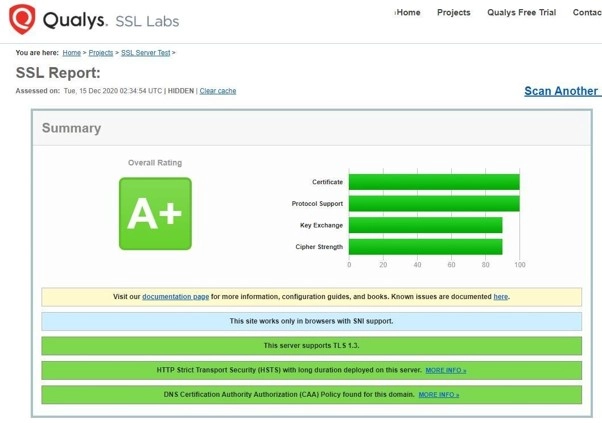Image resolution: width=602 pixels, height=423 pixels.
Task: Click the Clear cache link
Action: [218, 91]
